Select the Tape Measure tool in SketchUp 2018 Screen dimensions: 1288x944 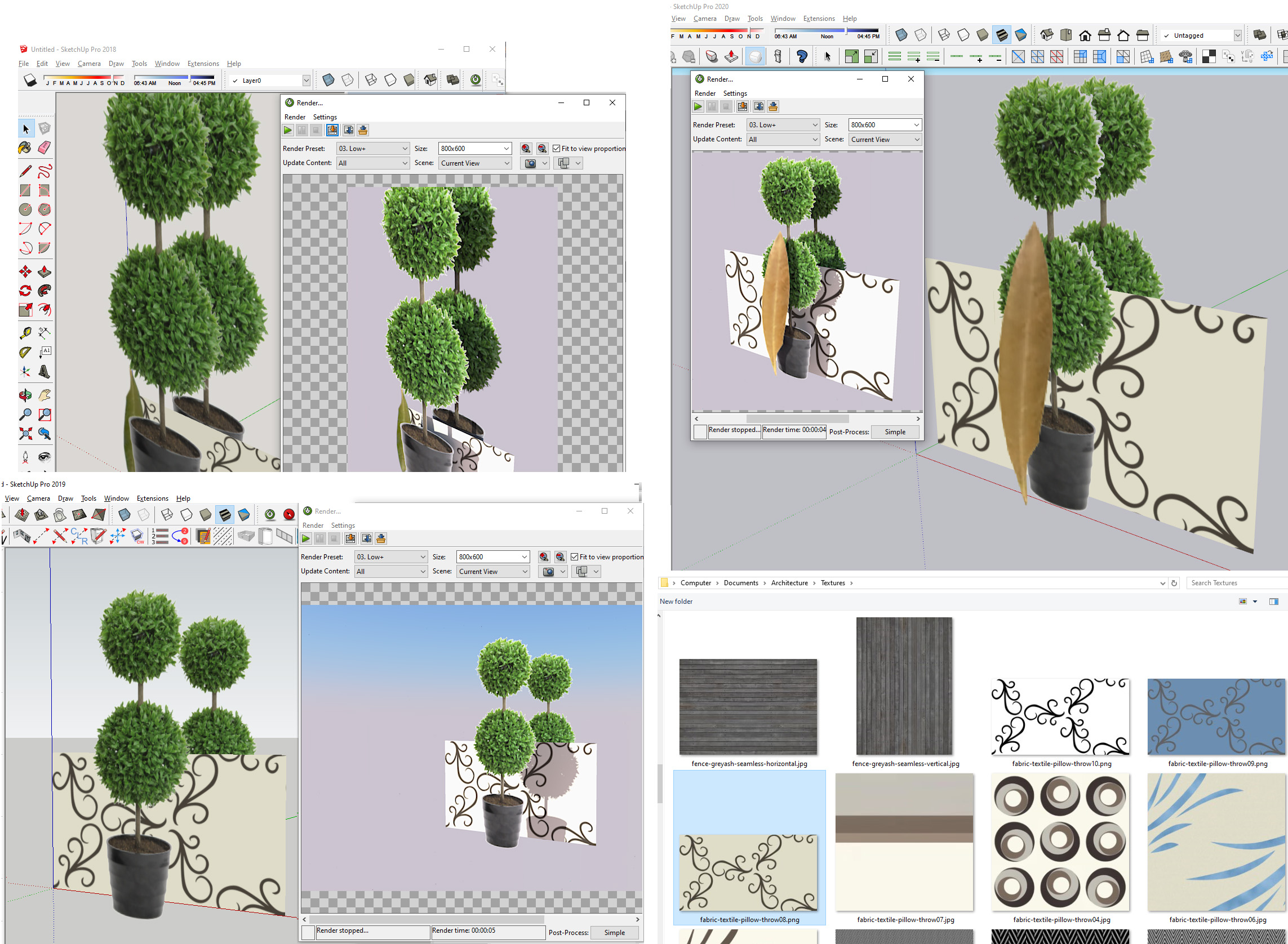pyautogui.click(x=25, y=333)
